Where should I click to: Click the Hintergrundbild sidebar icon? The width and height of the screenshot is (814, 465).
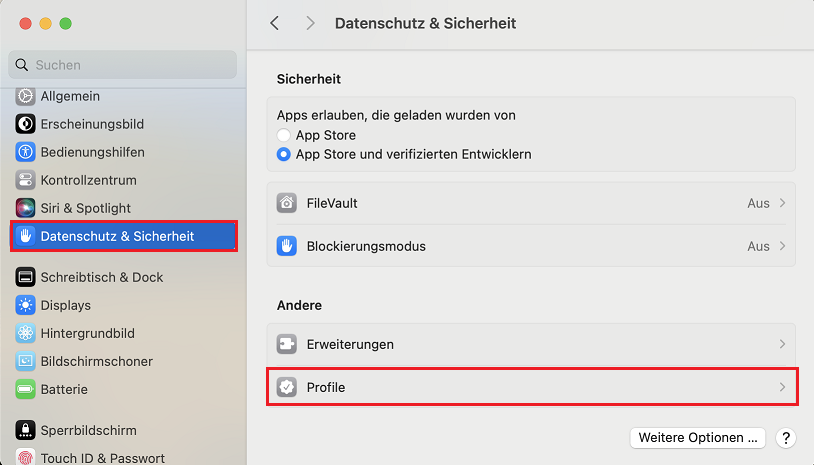pos(25,333)
